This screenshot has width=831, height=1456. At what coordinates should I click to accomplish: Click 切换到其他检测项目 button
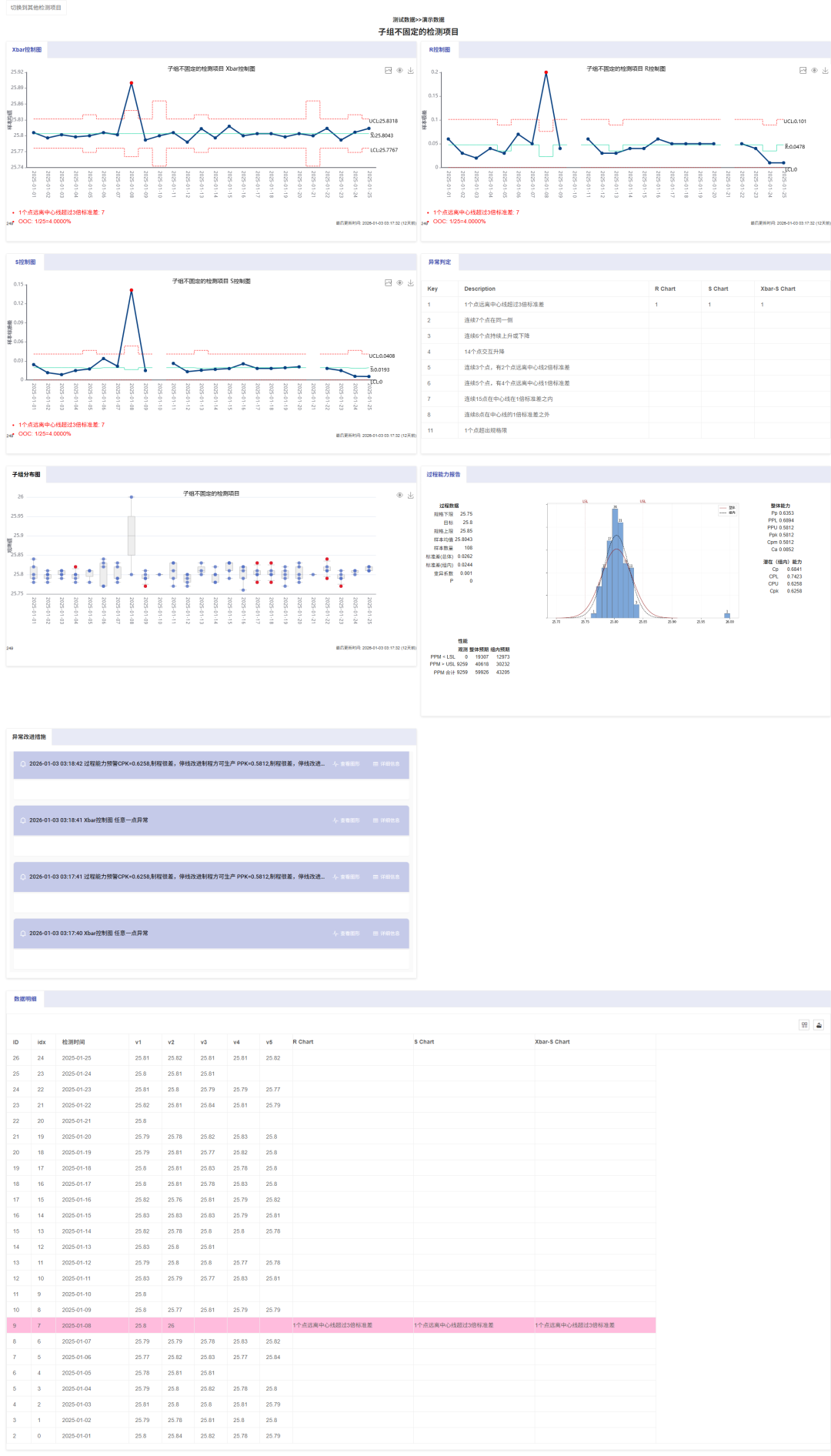point(35,8)
